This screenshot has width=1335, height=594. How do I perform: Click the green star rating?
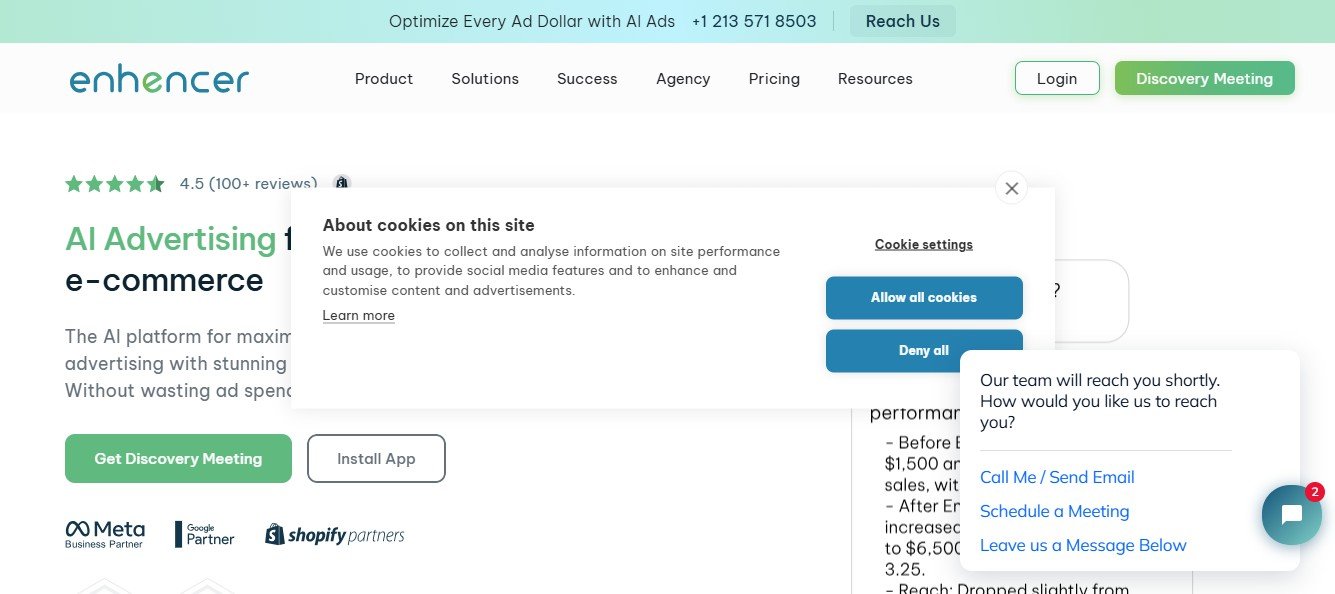(x=115, y=184)
